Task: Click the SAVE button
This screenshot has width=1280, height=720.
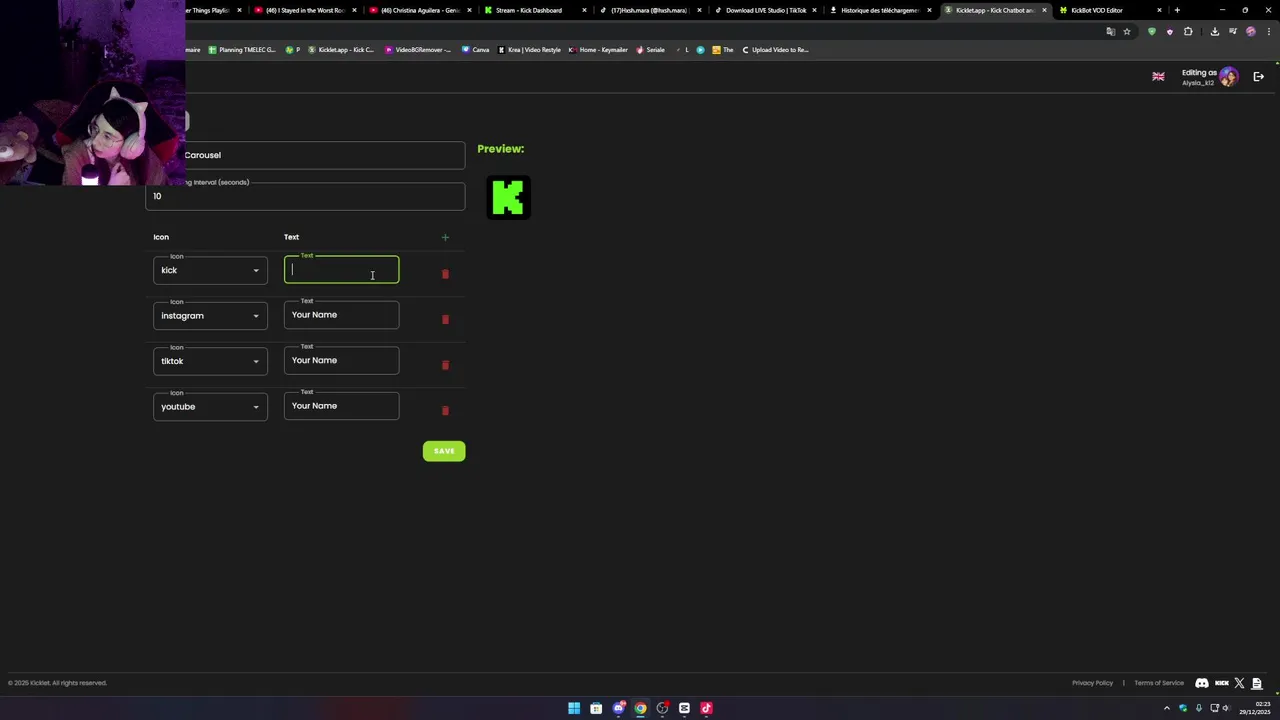Action: (444, 451)
